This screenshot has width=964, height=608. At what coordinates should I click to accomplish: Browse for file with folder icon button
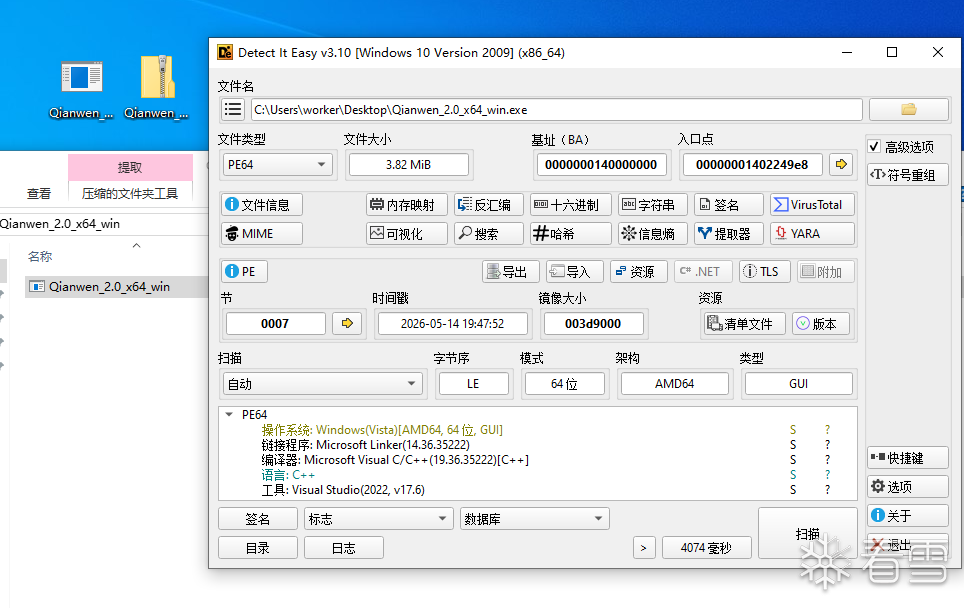click(x=909, y=110)
